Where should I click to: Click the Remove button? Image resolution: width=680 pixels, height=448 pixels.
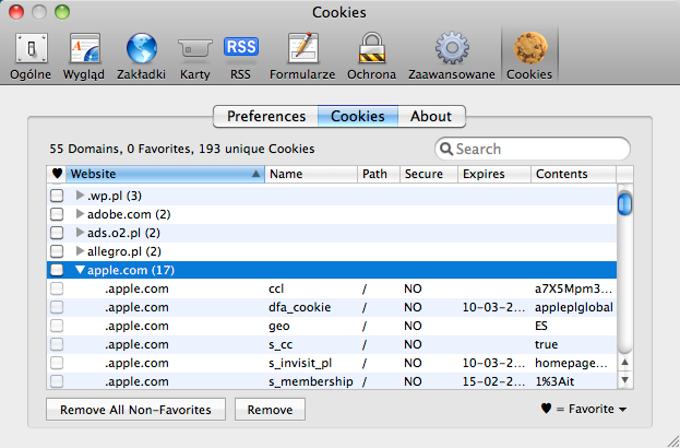pos(270,409)
